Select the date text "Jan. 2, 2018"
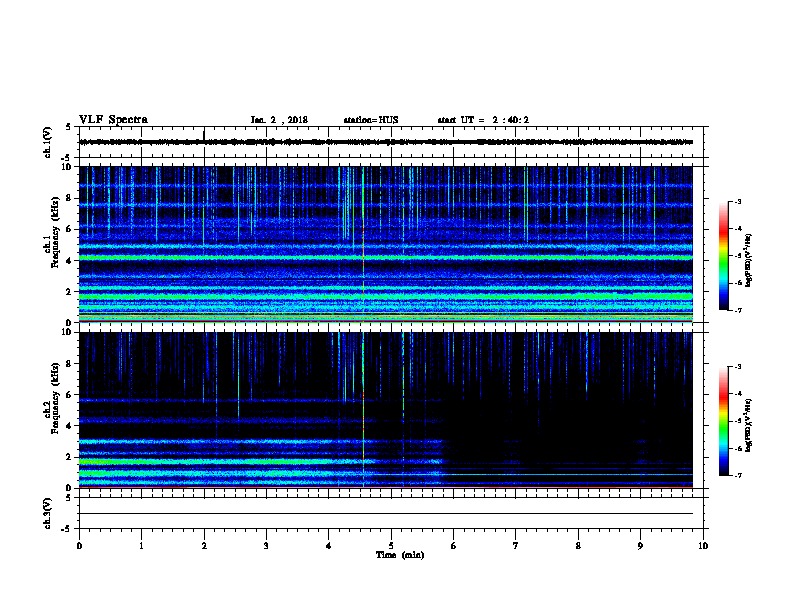792x612 pixels. pos(279,120)
